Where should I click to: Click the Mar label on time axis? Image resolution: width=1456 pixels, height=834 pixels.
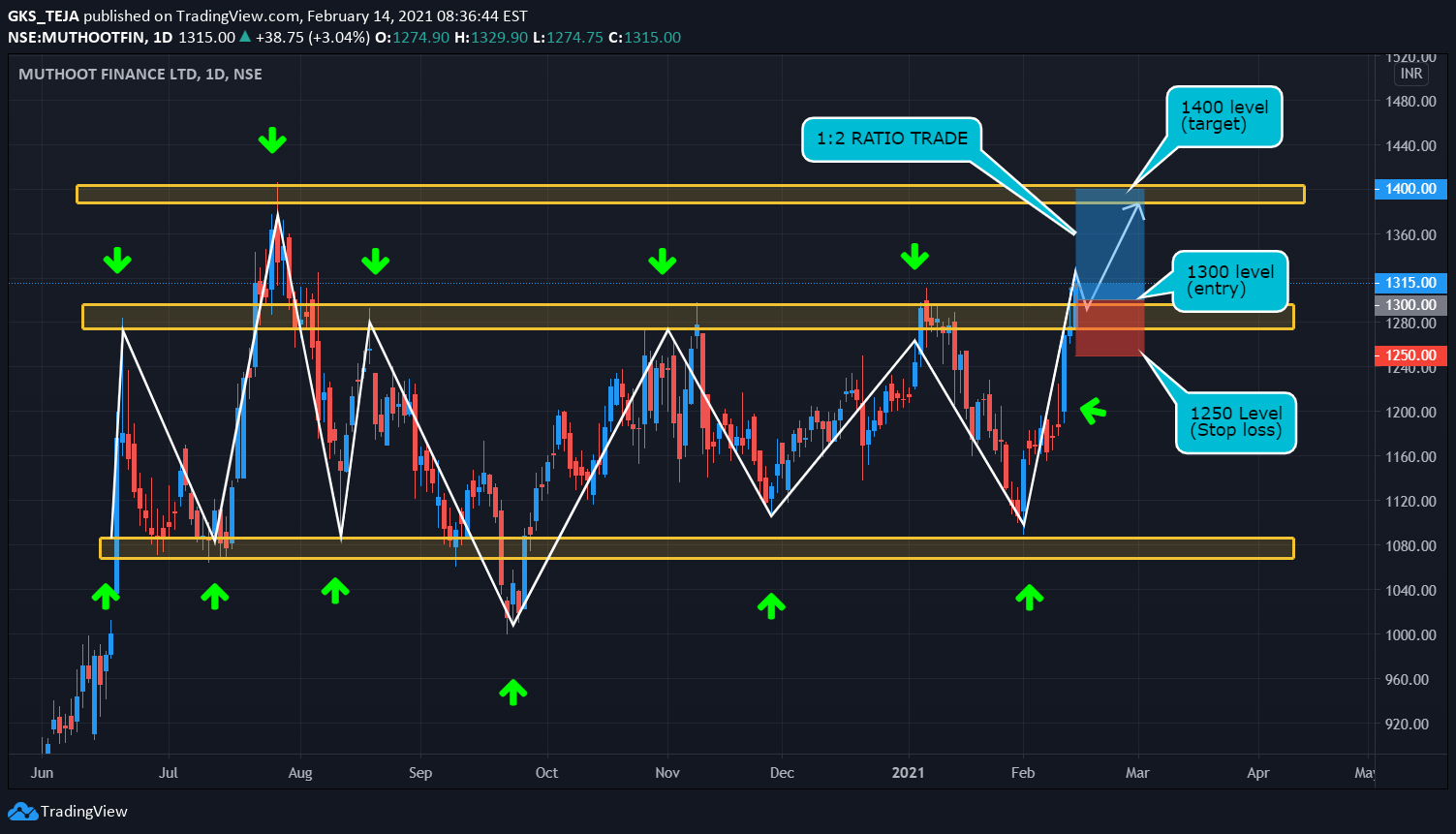pos(1137,773)
